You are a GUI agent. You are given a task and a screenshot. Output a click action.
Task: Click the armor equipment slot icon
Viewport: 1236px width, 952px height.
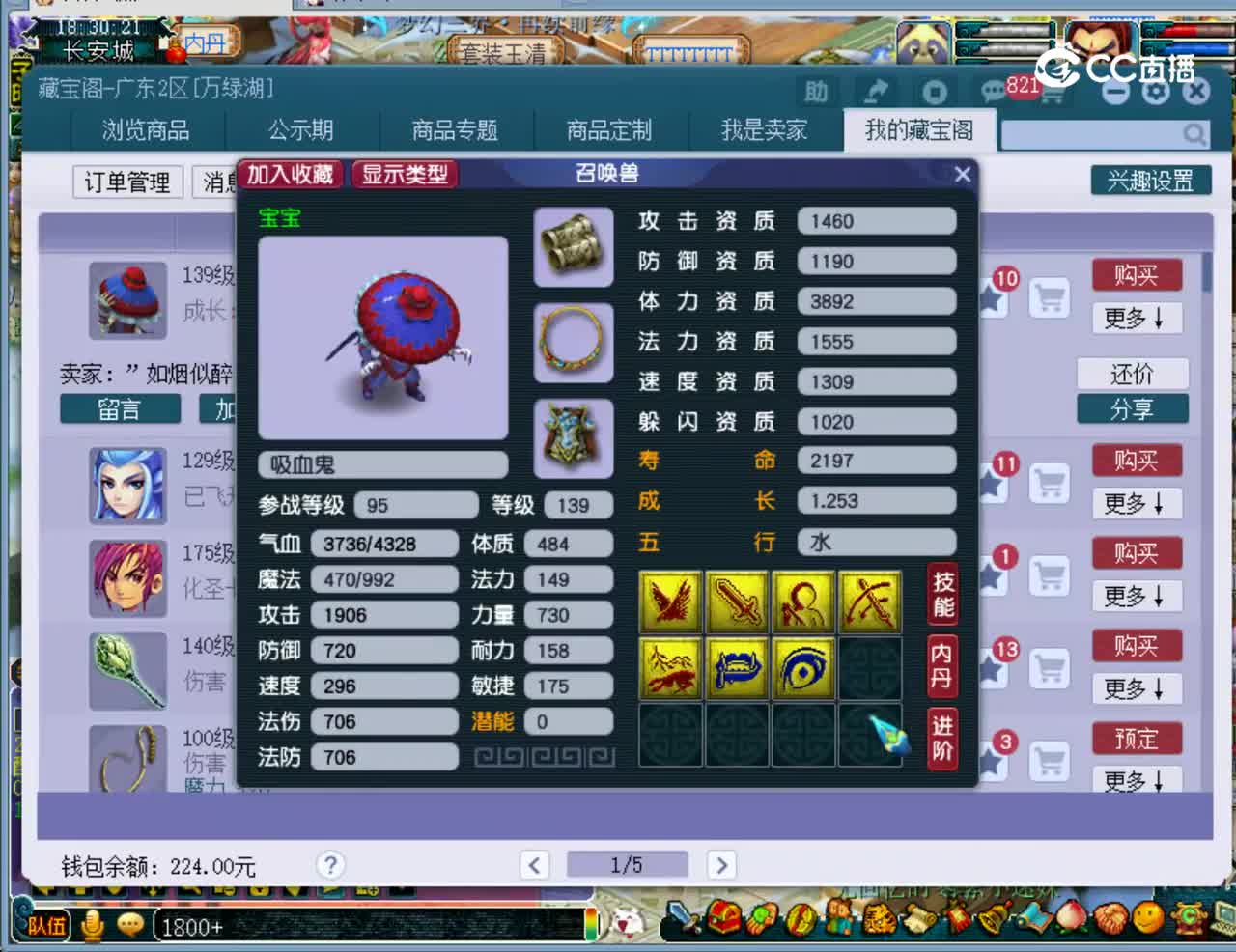[x=574, y=438]
